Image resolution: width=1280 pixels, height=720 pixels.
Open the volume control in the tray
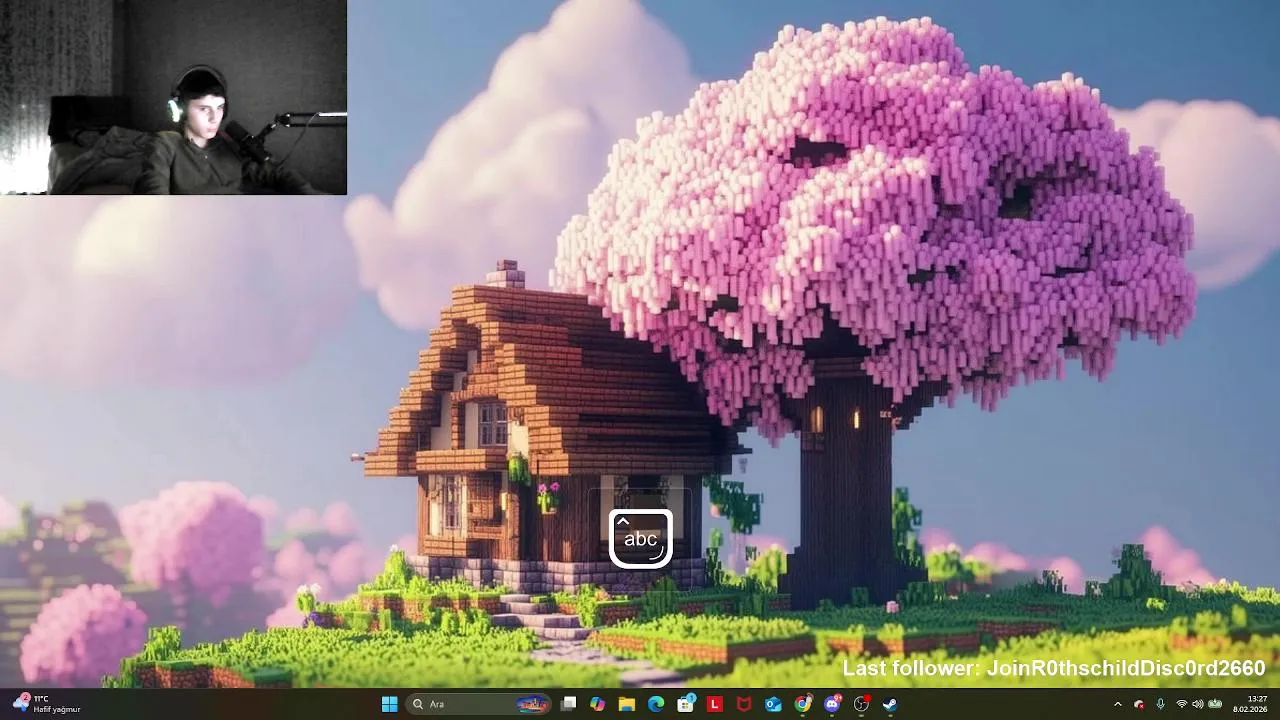[x=1198, y=704]
